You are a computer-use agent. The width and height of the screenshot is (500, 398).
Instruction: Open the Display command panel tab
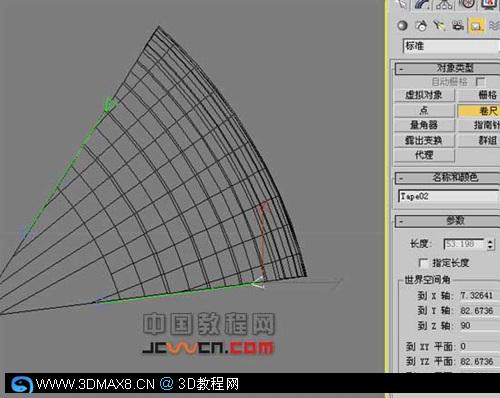[x=488, y=4]
